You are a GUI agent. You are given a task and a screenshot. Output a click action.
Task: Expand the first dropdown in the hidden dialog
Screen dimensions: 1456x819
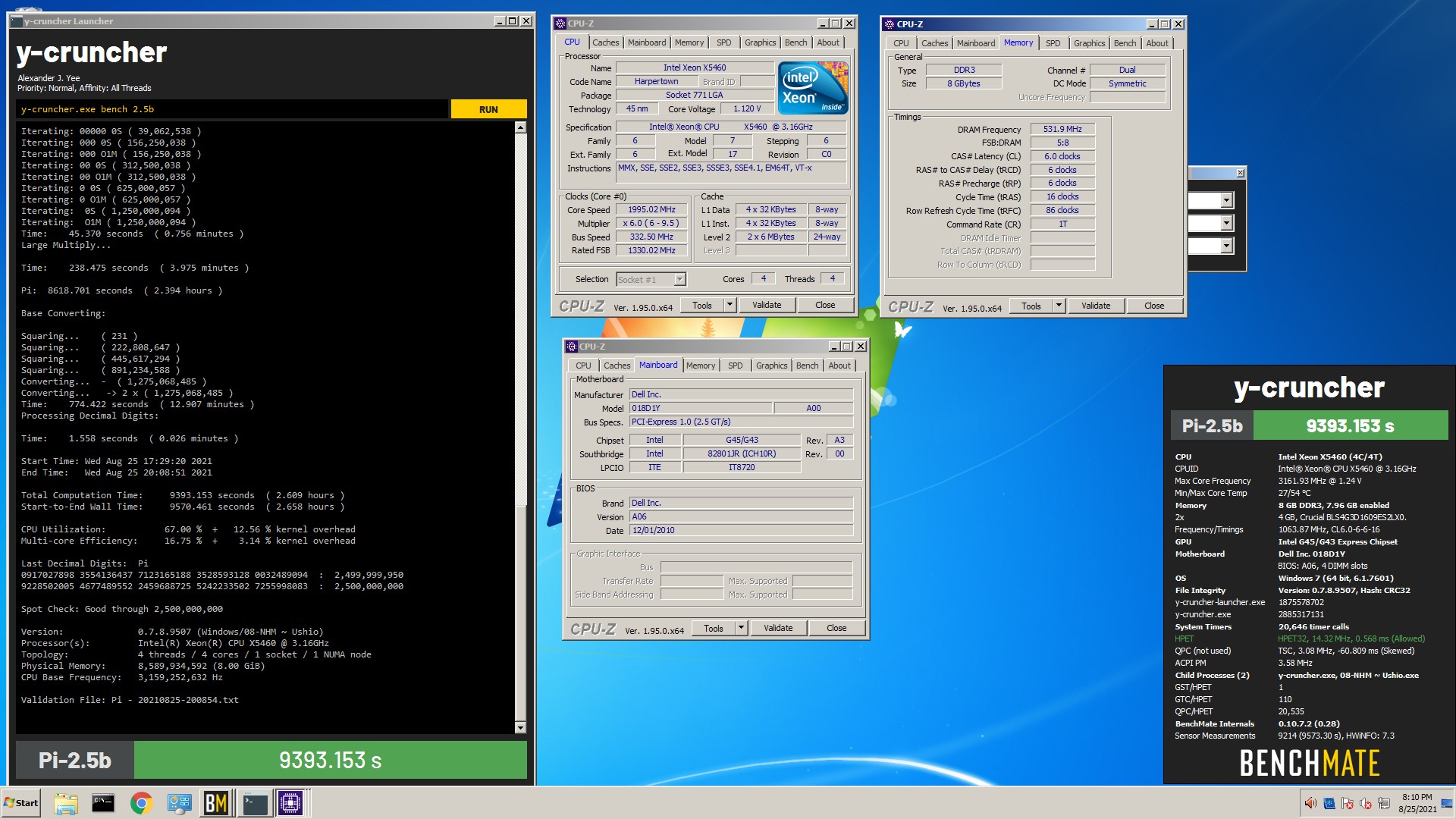click(1226, 200)
